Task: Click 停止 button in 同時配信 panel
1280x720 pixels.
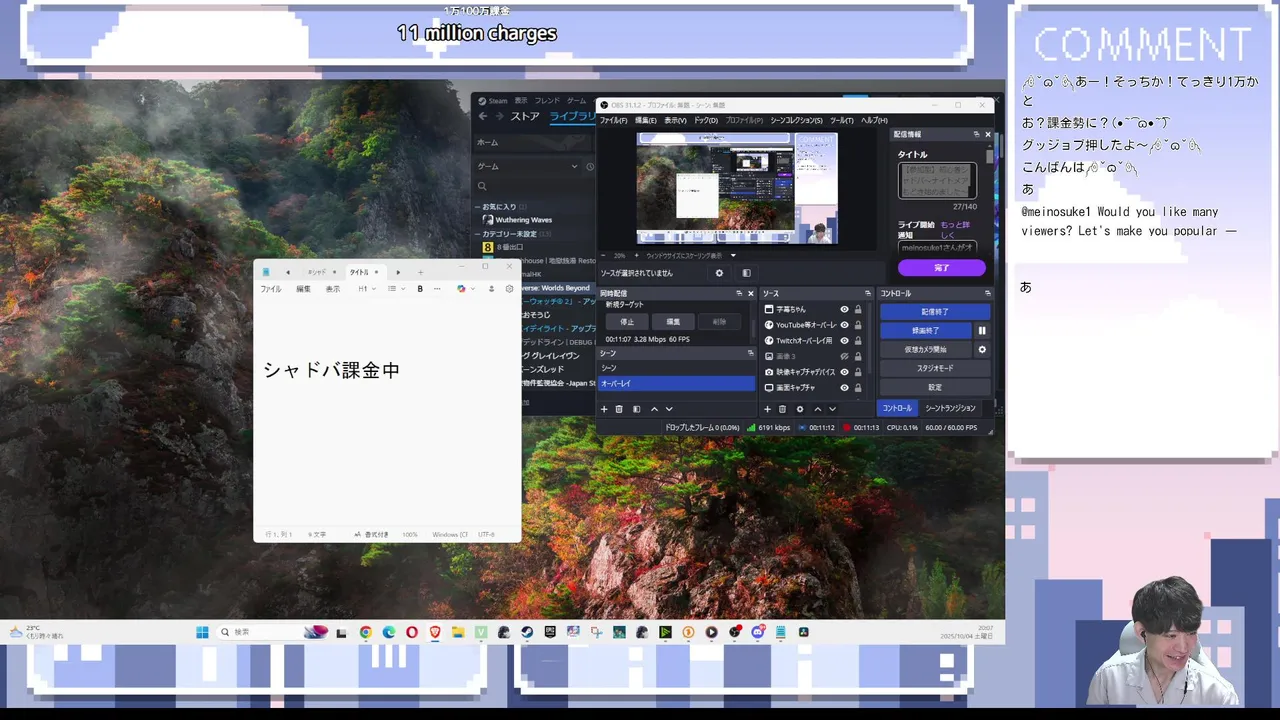Action: click(x=627, y=322)
